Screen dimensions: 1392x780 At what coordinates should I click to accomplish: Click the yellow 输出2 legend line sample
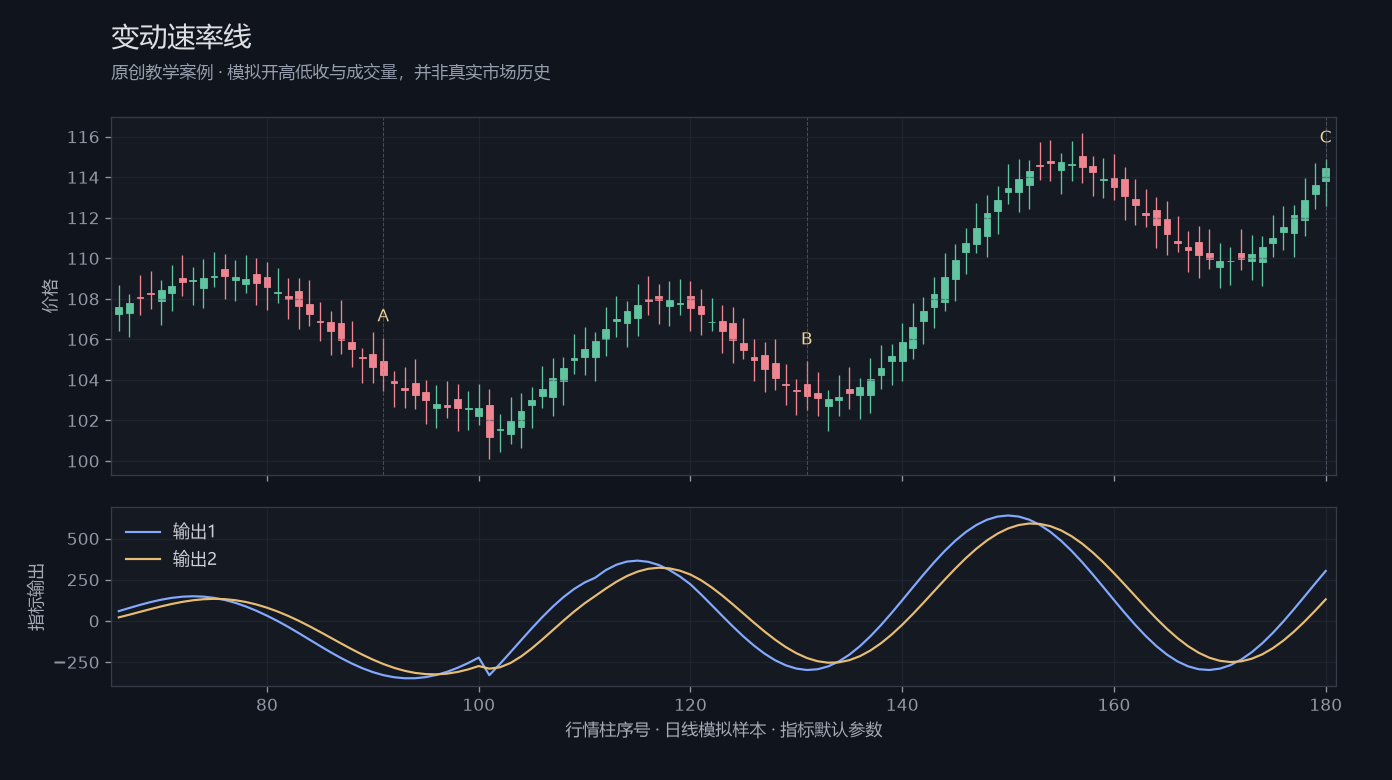click(x=142, y=559)
